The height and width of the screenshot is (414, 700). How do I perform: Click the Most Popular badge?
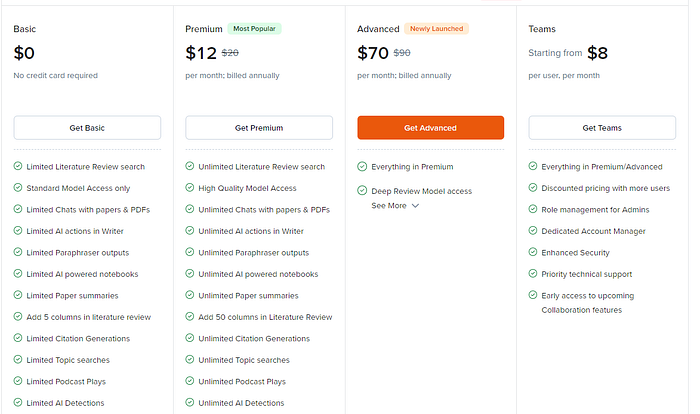255,29
